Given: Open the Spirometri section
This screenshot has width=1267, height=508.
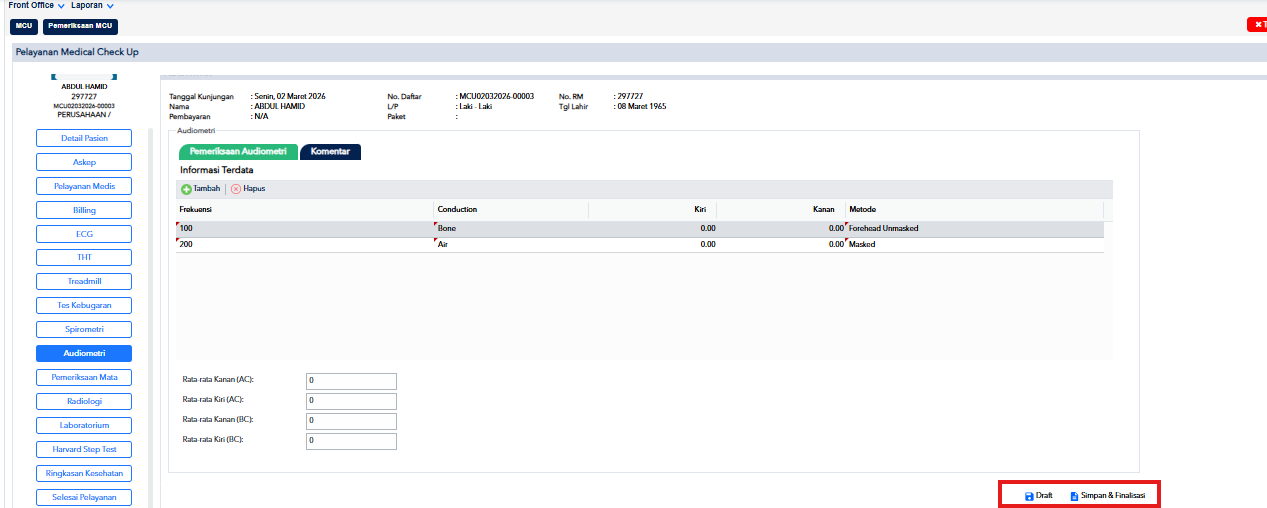Looking at the screenshot, I should pos(84,329).
